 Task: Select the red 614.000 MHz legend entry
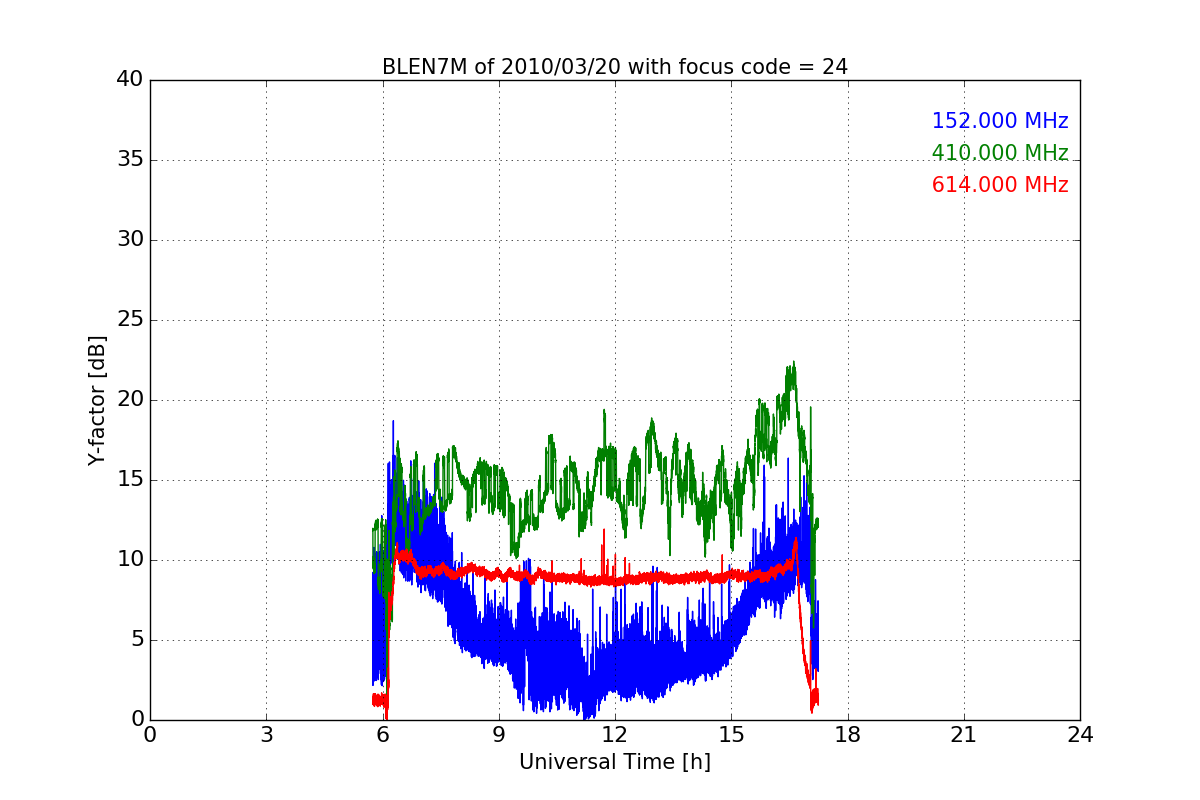click(x=1000, y=185)
